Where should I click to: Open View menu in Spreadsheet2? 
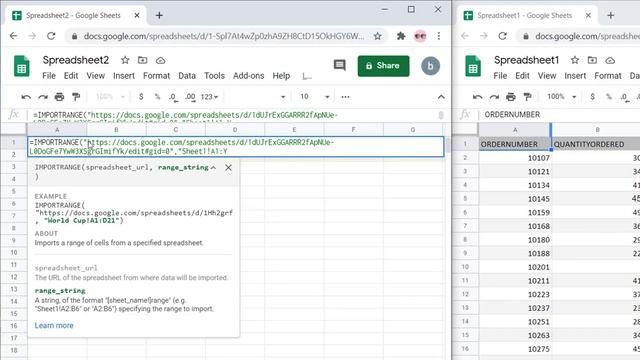[96, 76]
